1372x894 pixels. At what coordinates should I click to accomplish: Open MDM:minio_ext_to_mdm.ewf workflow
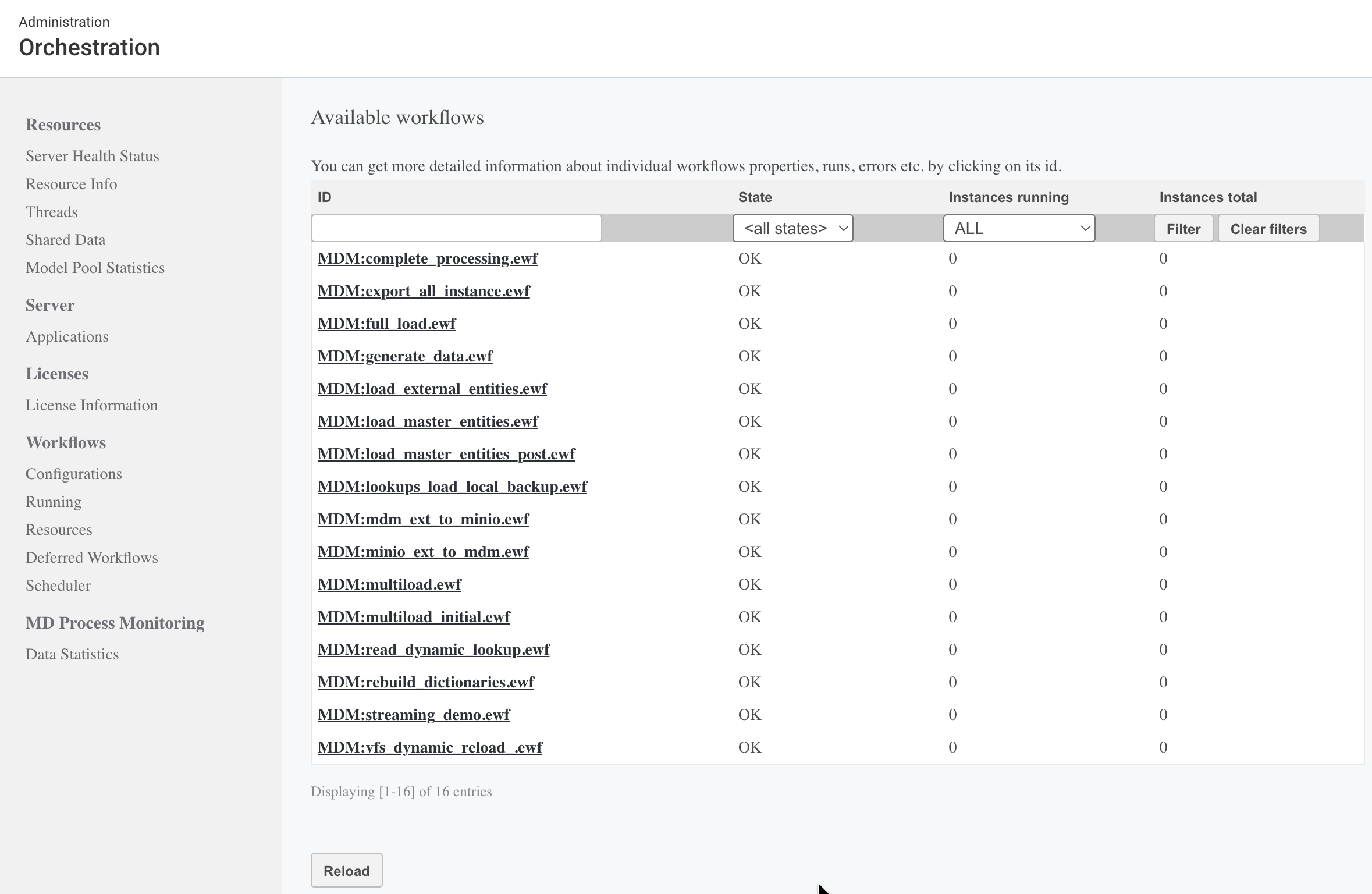(x=423, y=552)
